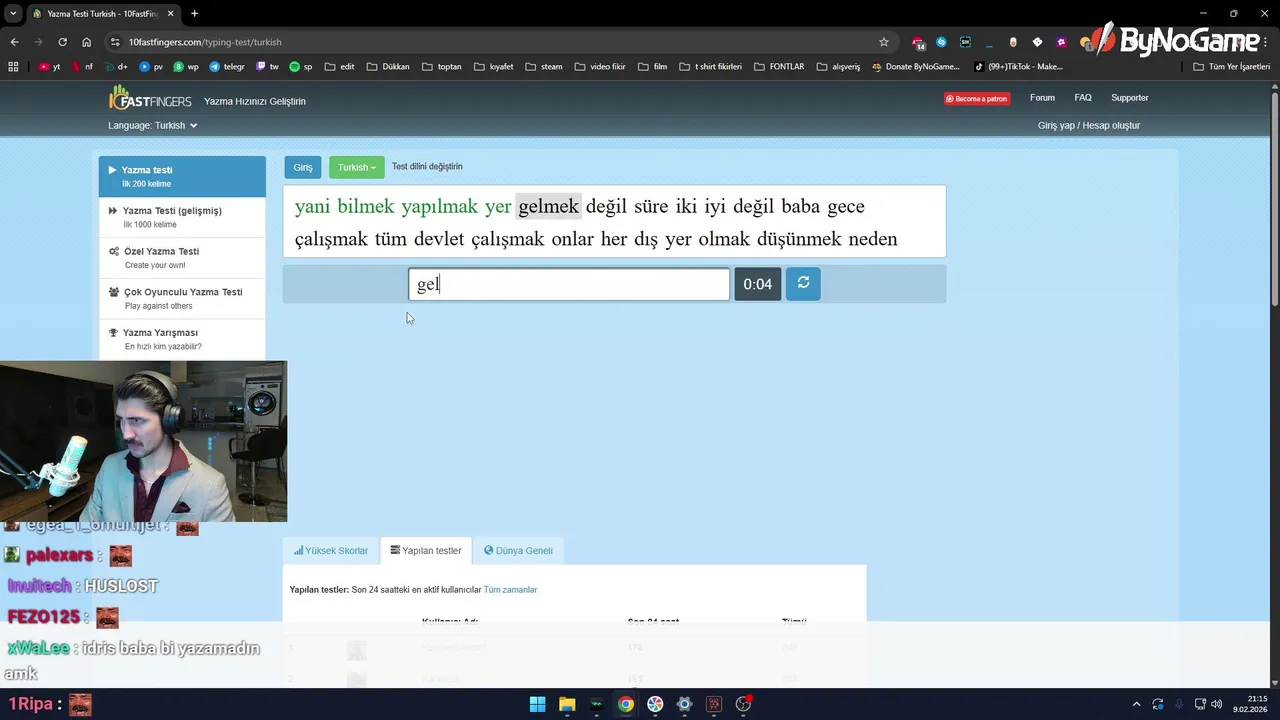Viewport: 1280px width, 720px height.
Task: Open the colorful pinwheel app on the taskbar
Action: (655, 704)
